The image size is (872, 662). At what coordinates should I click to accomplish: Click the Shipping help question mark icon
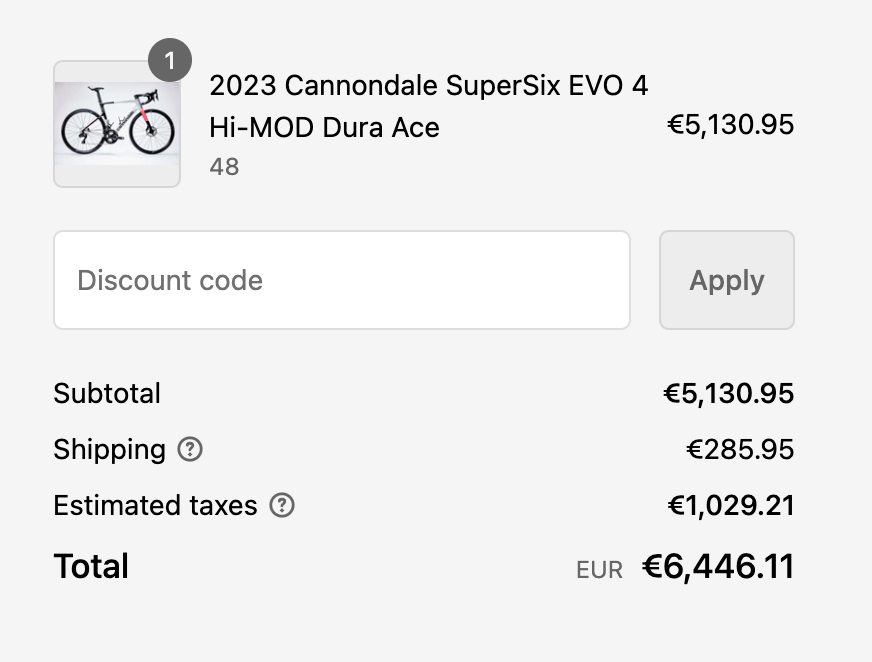pyautogui.click(x=190, y=450)
